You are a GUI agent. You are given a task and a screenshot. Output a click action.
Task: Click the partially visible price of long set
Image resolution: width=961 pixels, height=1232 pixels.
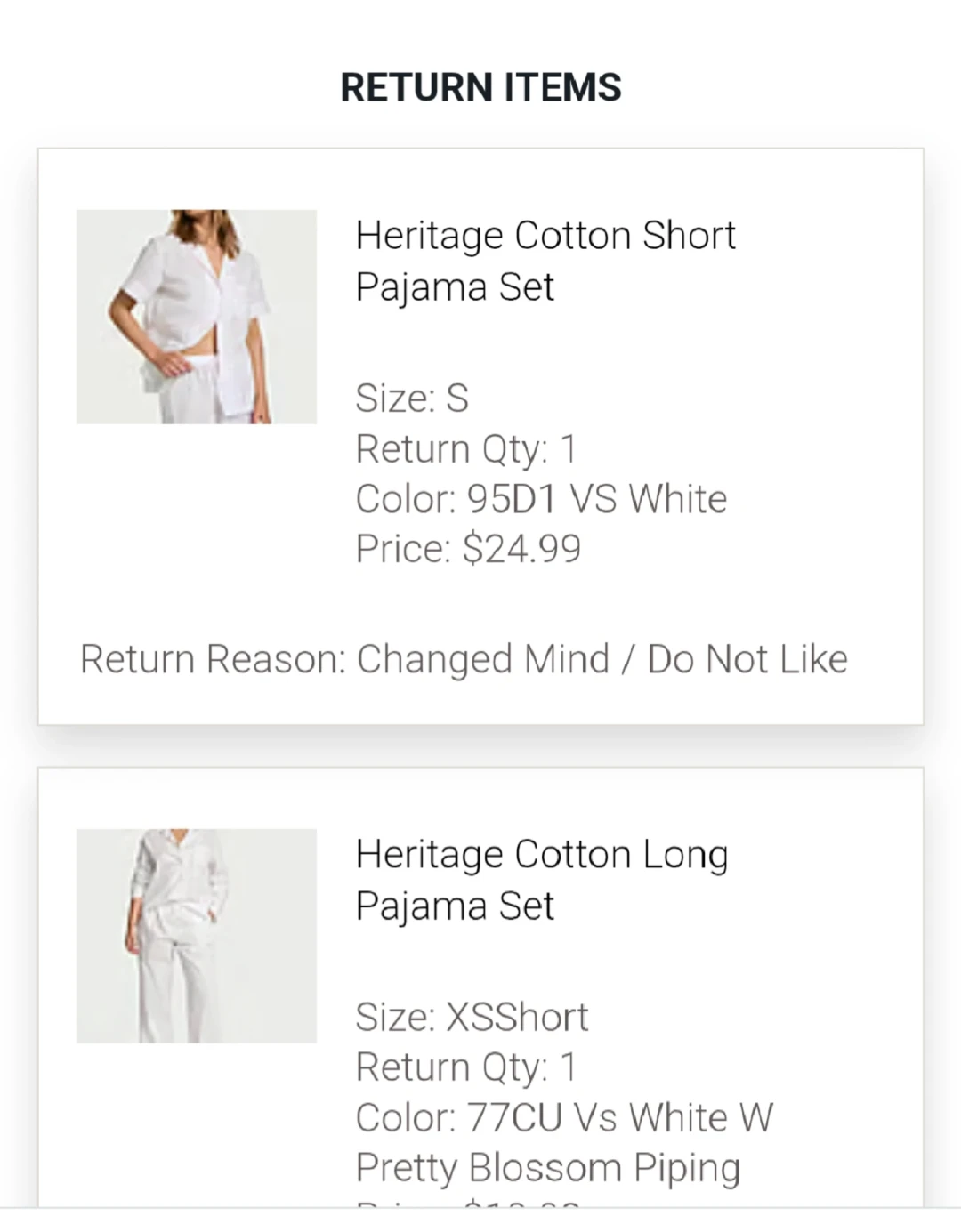[468, 1203]
